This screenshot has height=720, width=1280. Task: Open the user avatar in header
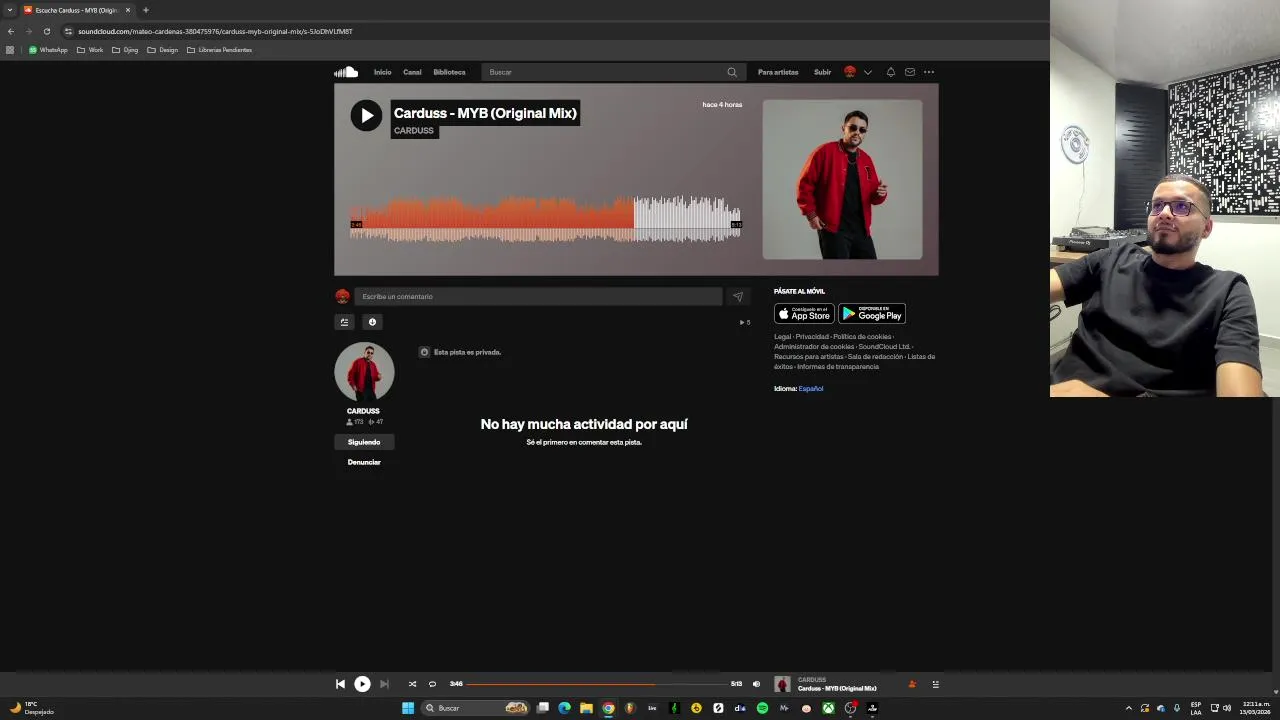tap(850, 72)
